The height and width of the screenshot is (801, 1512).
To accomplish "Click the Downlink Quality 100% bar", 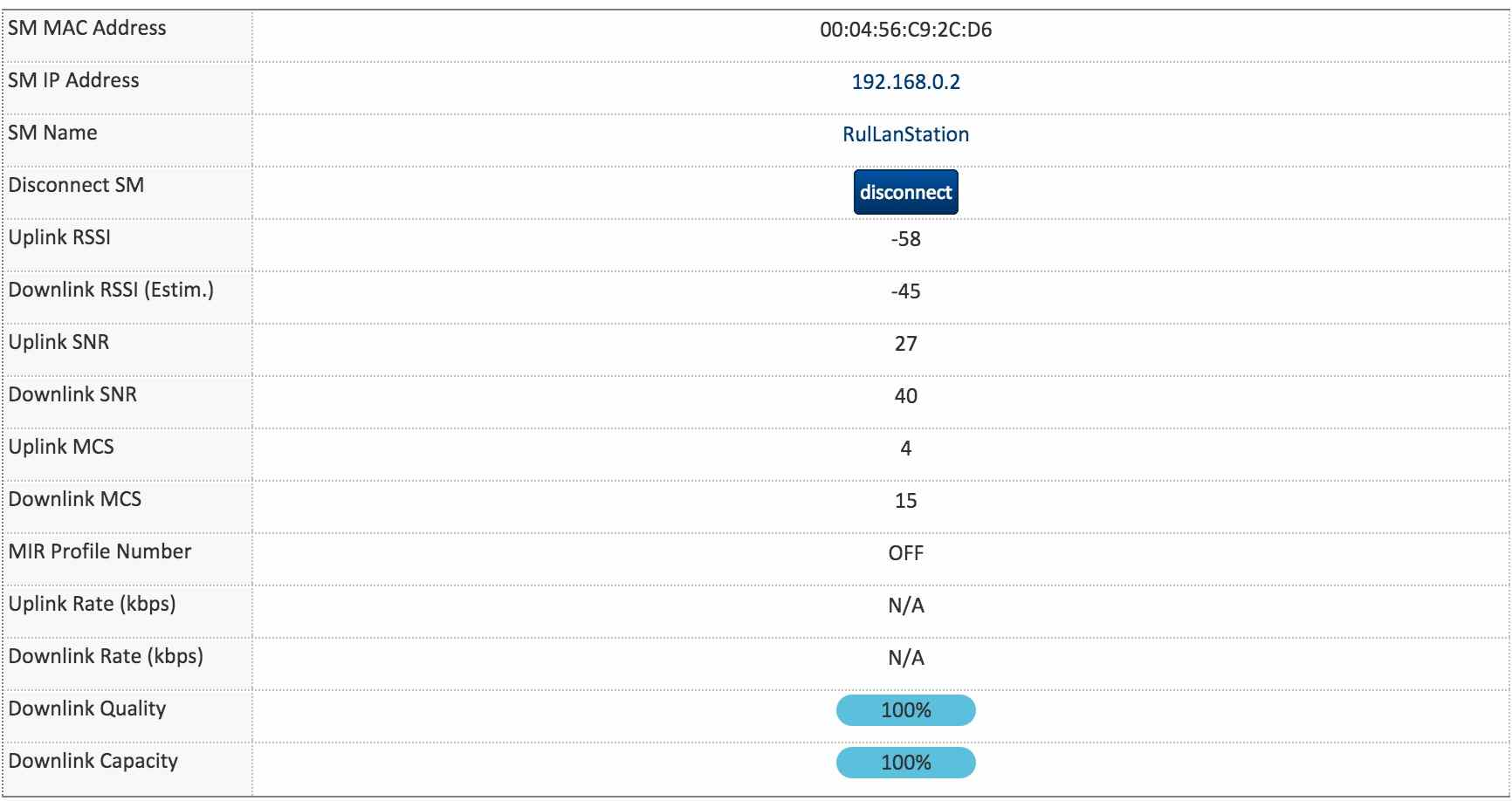I will click(905, 710).
